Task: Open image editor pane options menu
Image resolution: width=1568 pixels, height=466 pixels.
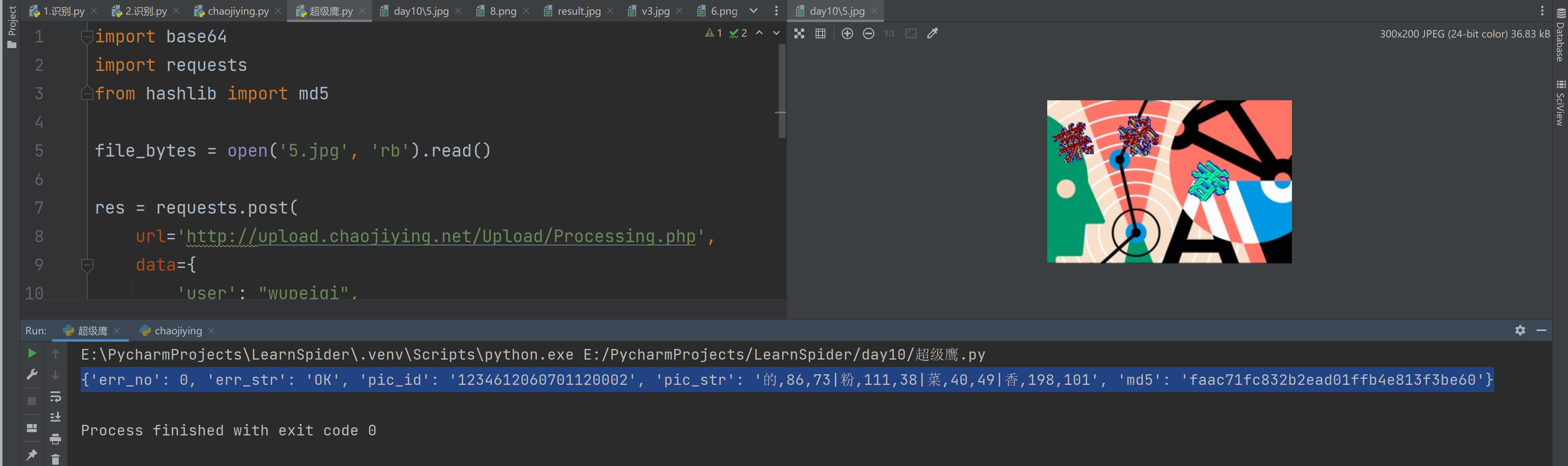Action: click(1542, 11)
